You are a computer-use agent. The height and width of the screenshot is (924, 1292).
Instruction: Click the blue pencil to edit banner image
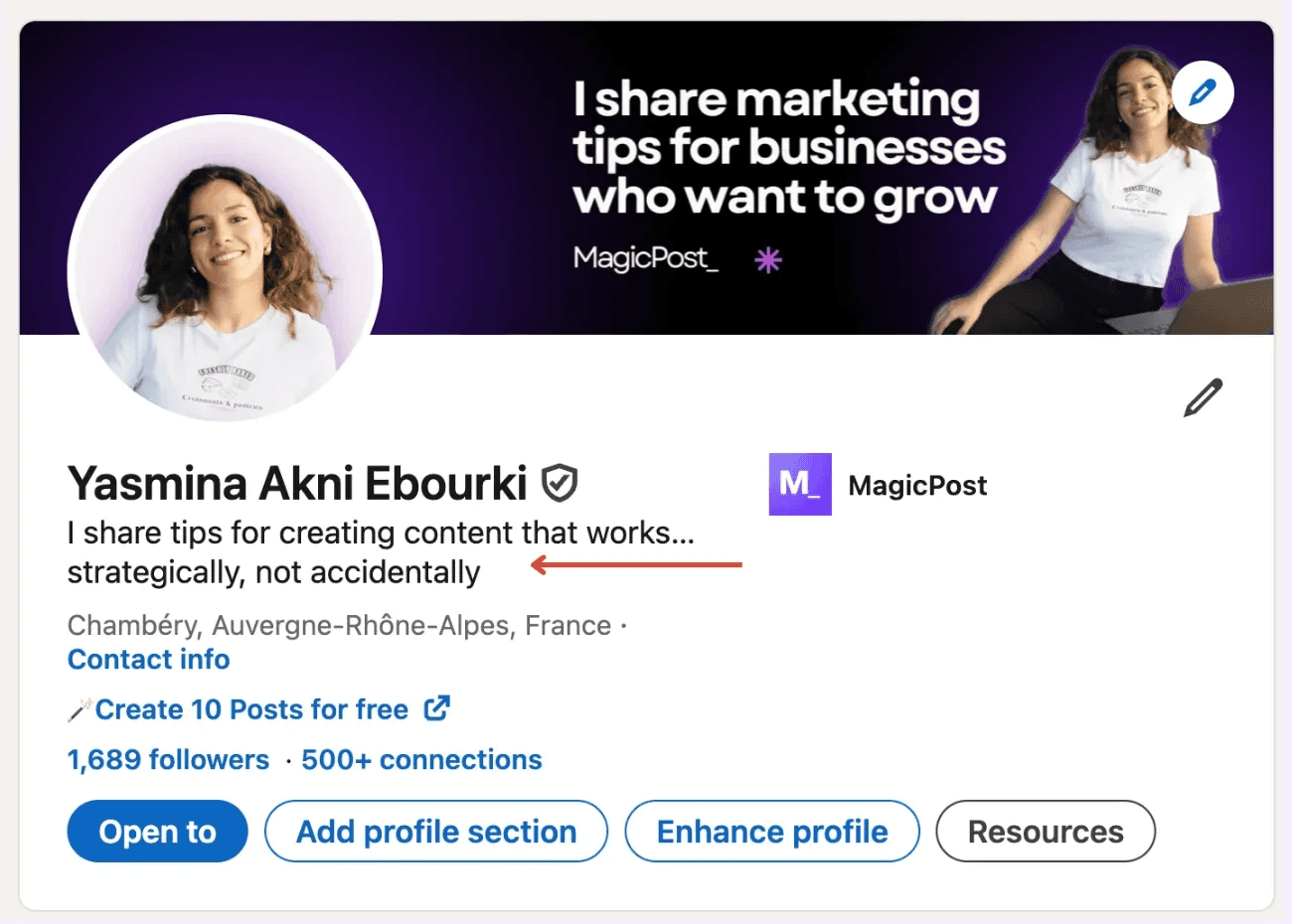click(x=1202, y=92)
